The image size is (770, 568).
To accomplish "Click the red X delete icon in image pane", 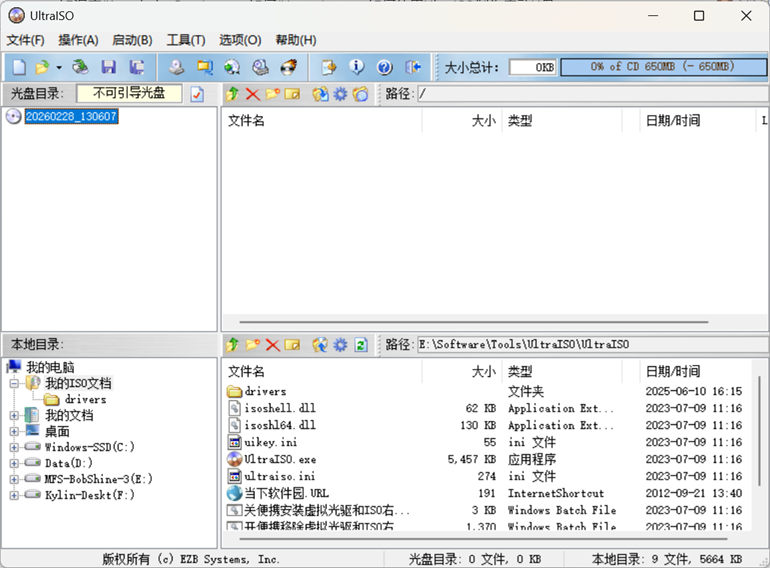I will click(x=252, y=94).
